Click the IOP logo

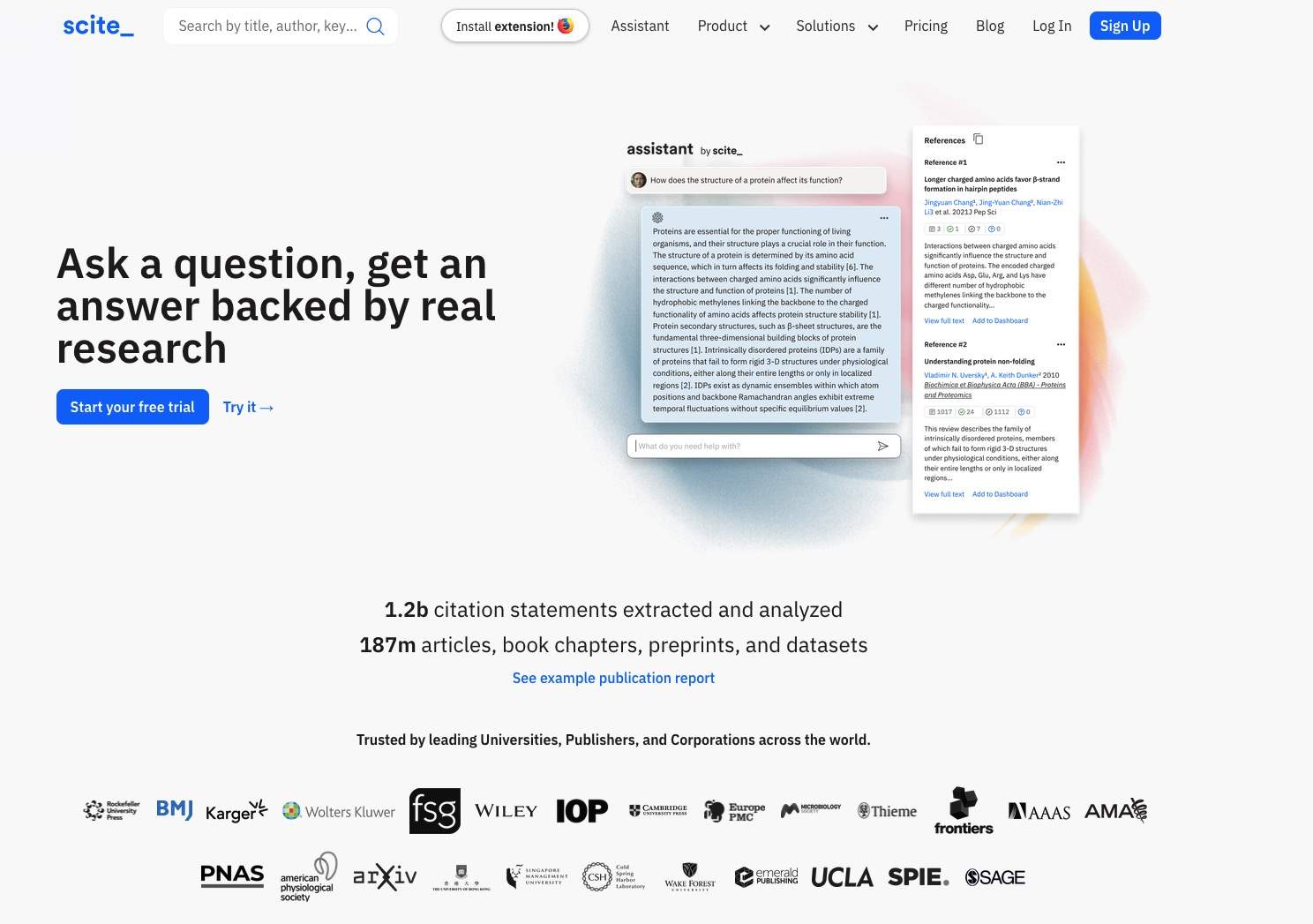(x=582, y=811)
